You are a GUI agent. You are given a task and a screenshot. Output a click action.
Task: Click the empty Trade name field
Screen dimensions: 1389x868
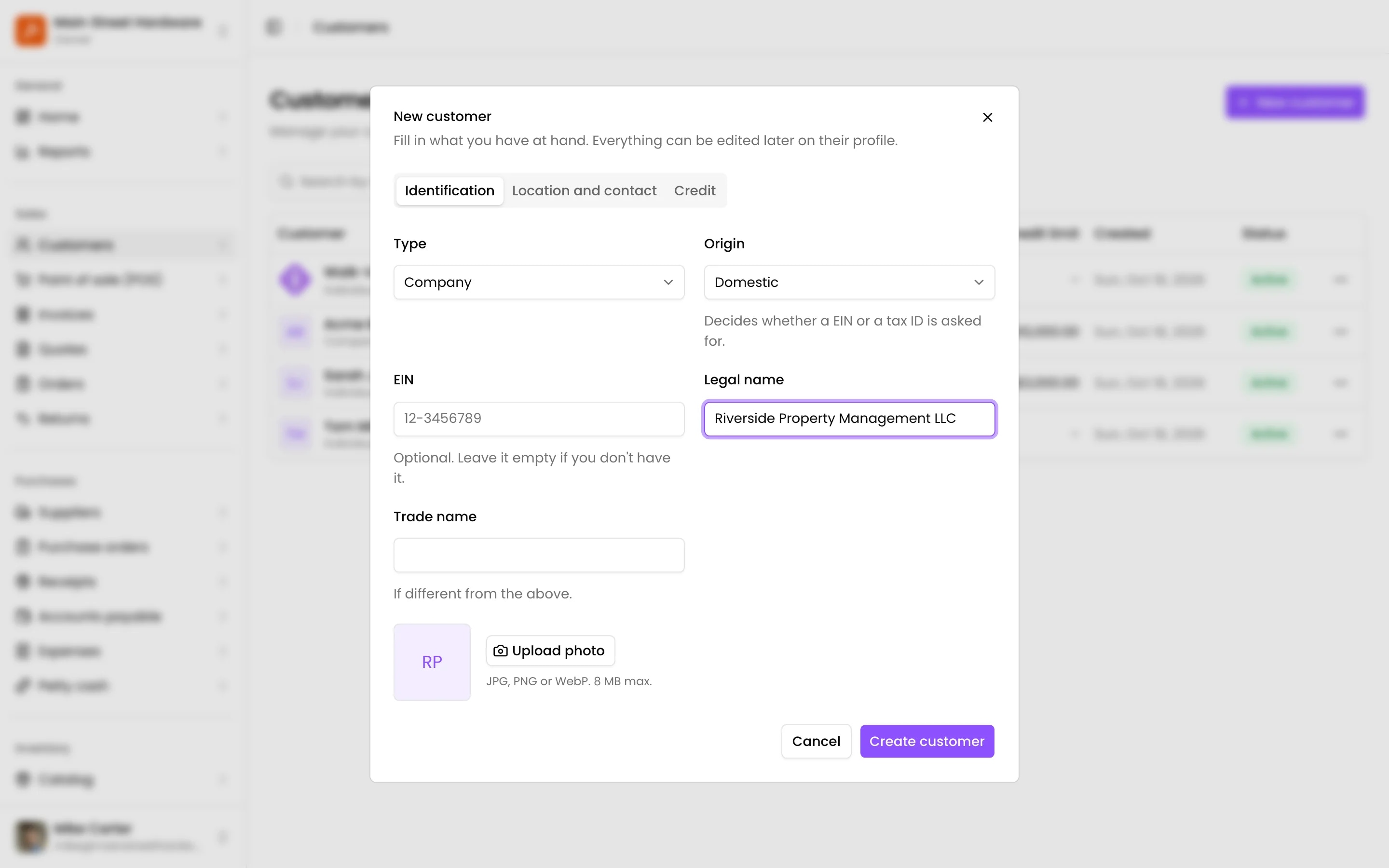click(538, 555)
